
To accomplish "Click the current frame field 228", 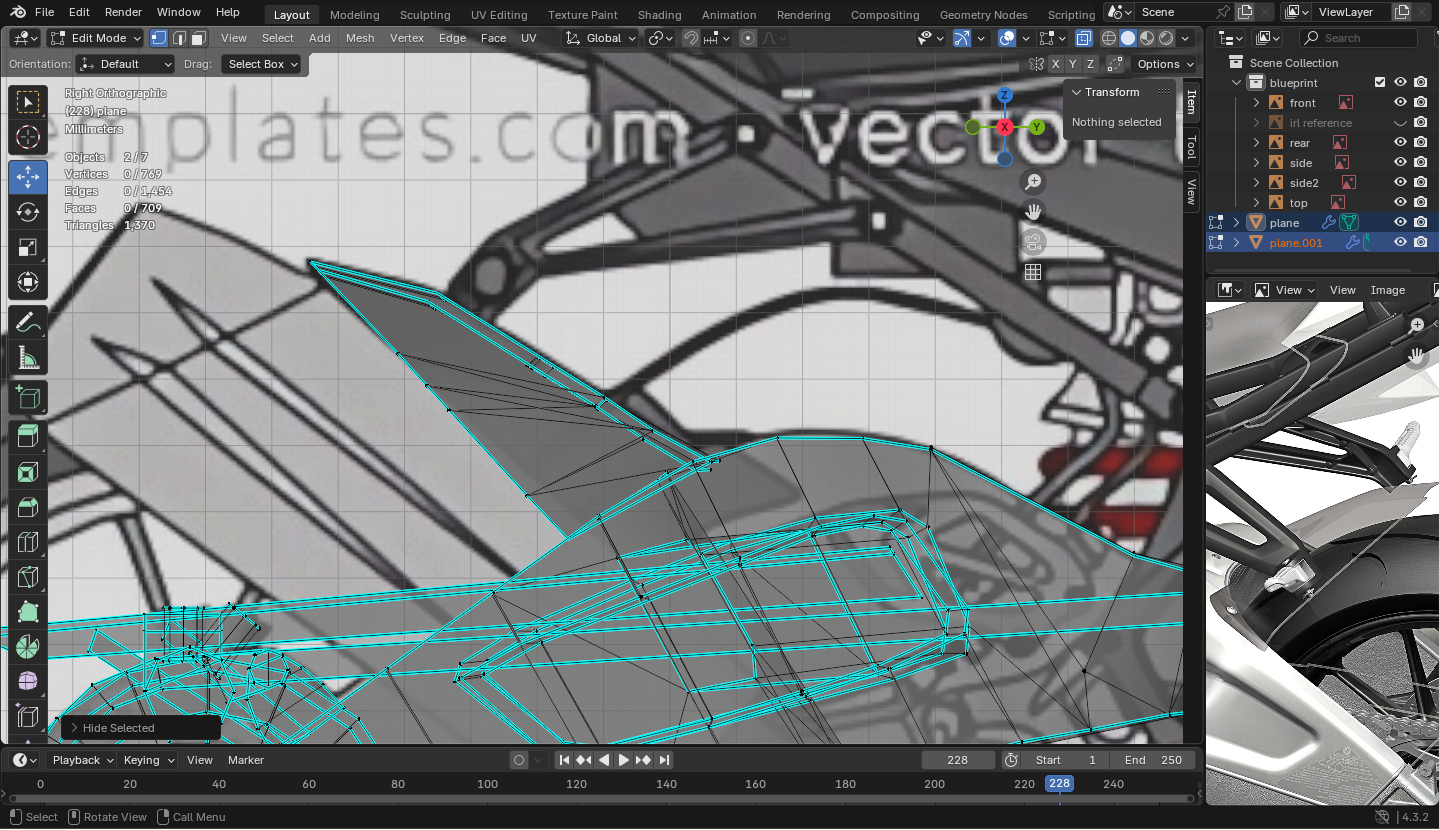I will tap(958, 760).
